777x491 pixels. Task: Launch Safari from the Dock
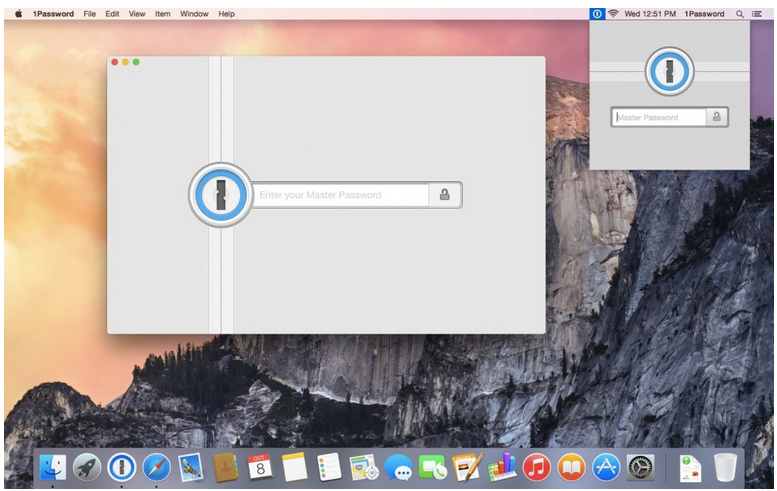[x=157, y=467]
